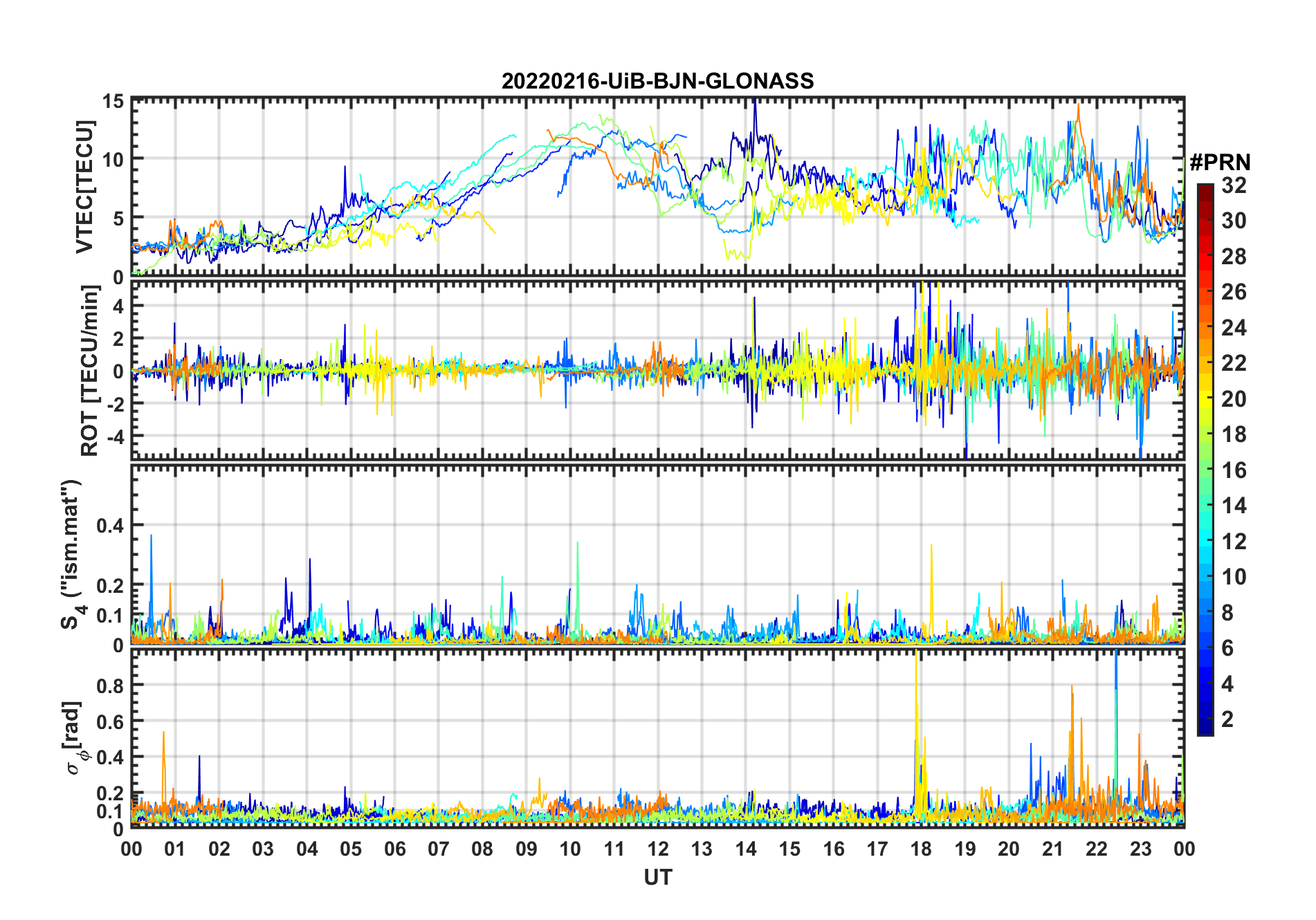This screenshot has width=1316, height=920.
Task: Click VTEC y-axis tick label 10
Action: pyautogui.click(x=113, y=160)
